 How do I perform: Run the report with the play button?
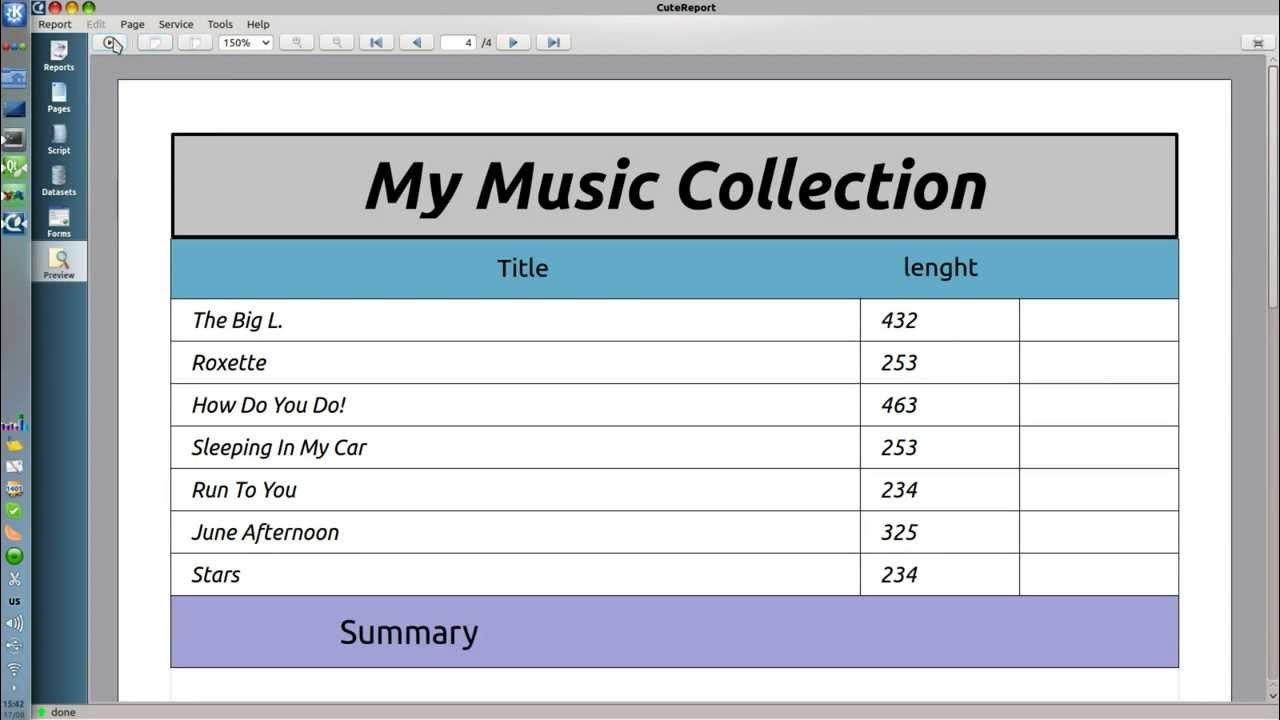pos(109,43)
